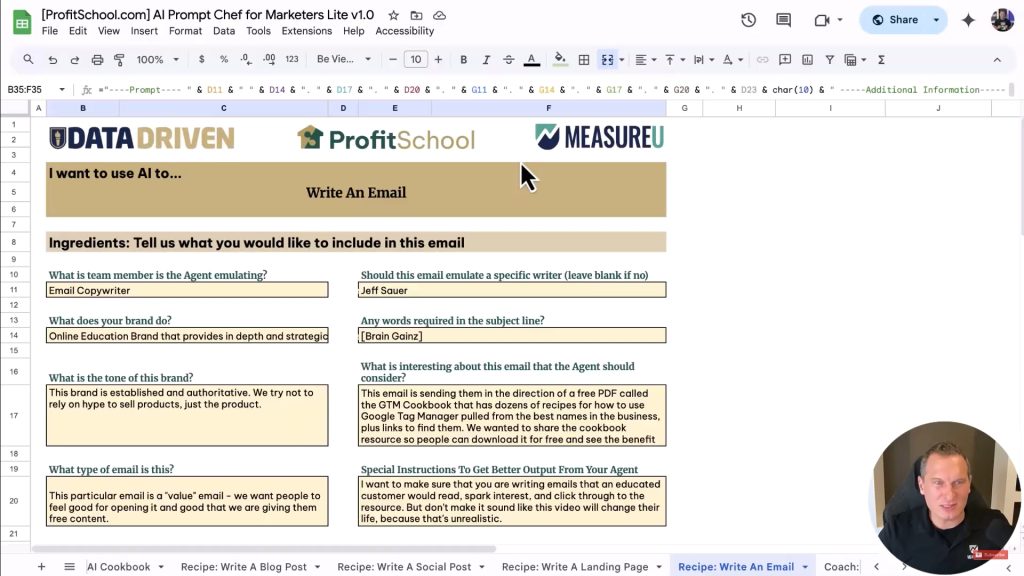
Task: Format as currency dollar sign
Action: click(x=201, y=59)
